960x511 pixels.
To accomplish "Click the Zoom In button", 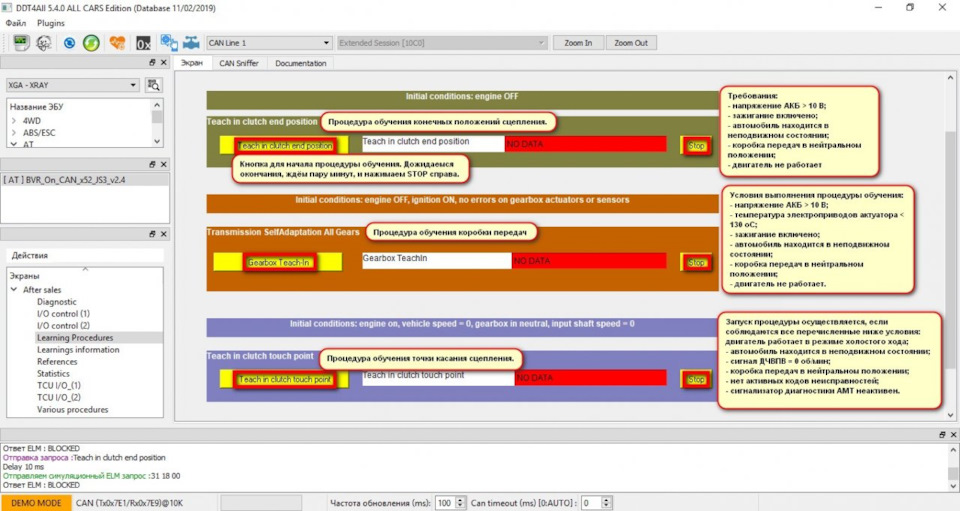I will pyautogui.click(x=578, y=43).
